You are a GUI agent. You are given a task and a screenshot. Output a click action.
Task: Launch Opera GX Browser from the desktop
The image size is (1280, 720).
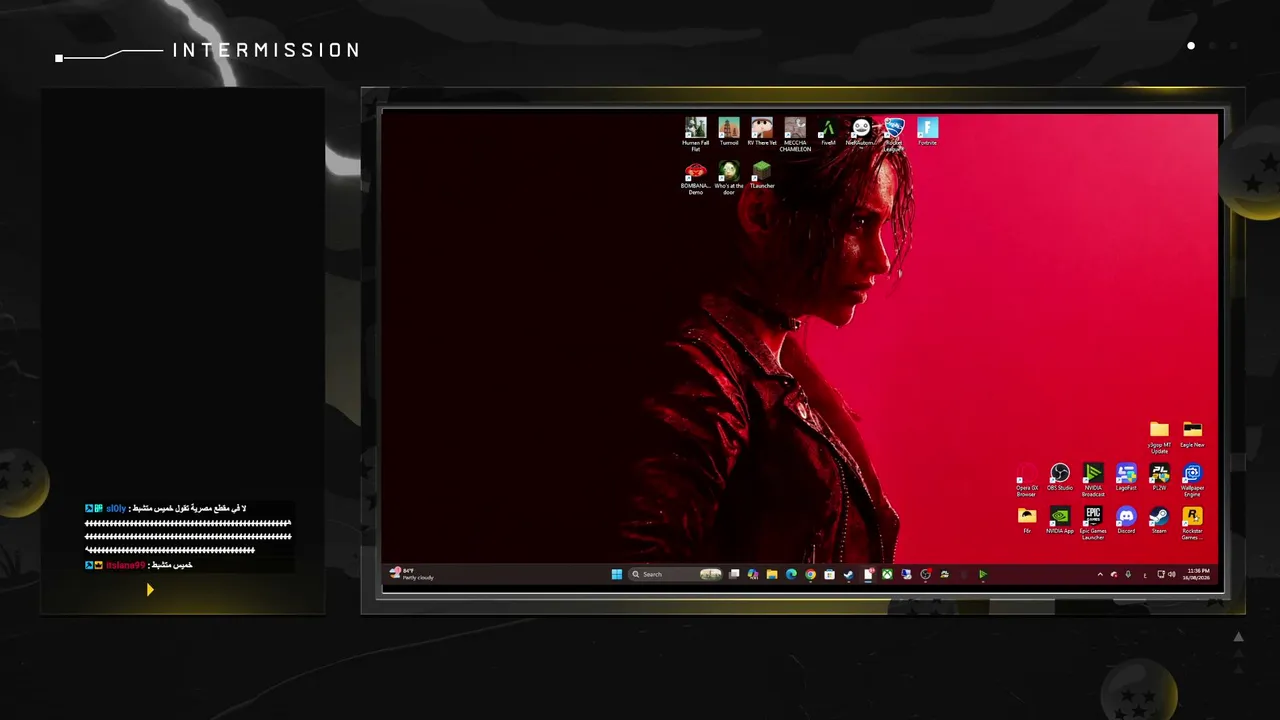tap(1027, 481)
